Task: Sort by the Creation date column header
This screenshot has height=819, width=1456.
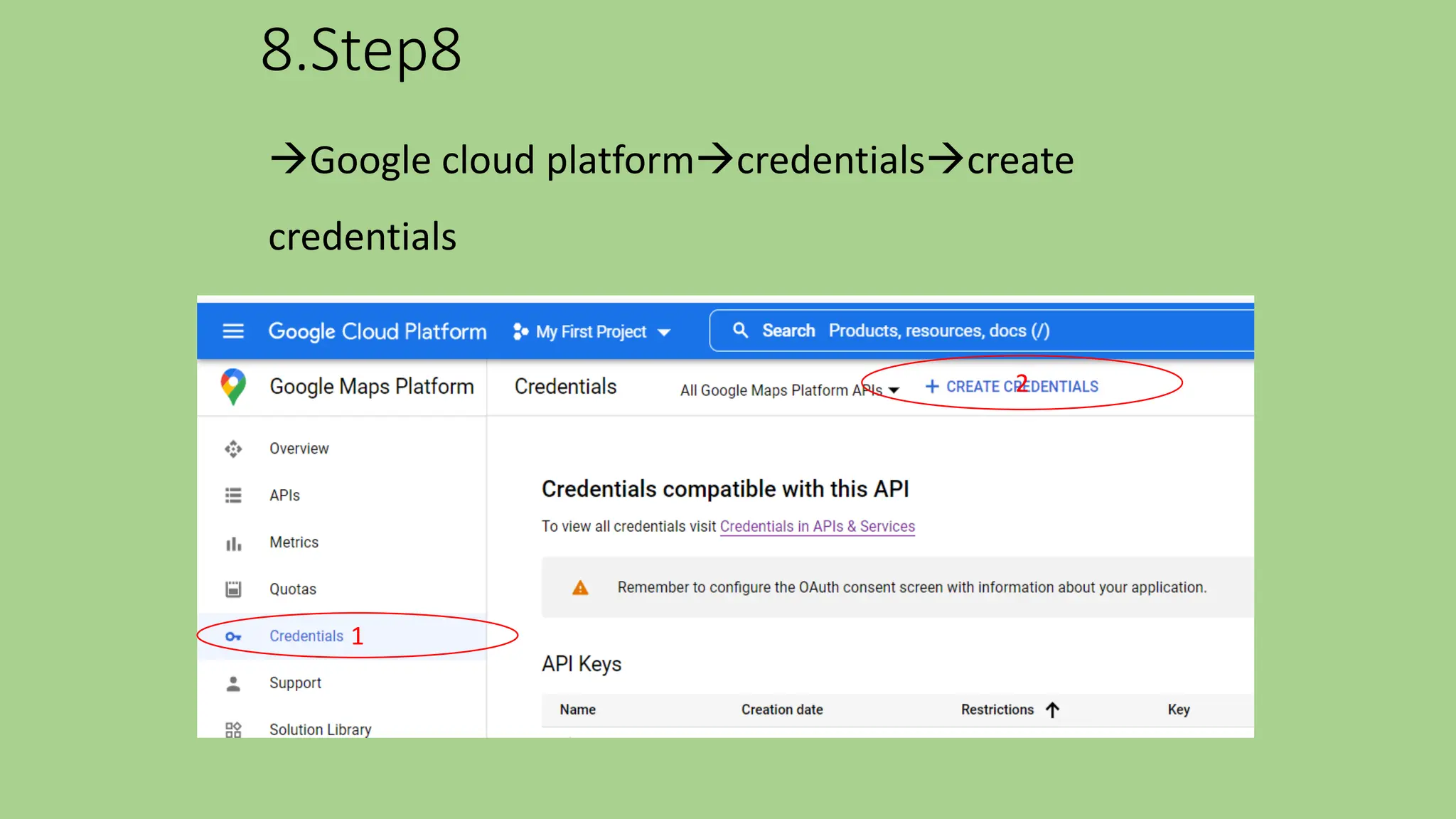Action: click(782, 710)
